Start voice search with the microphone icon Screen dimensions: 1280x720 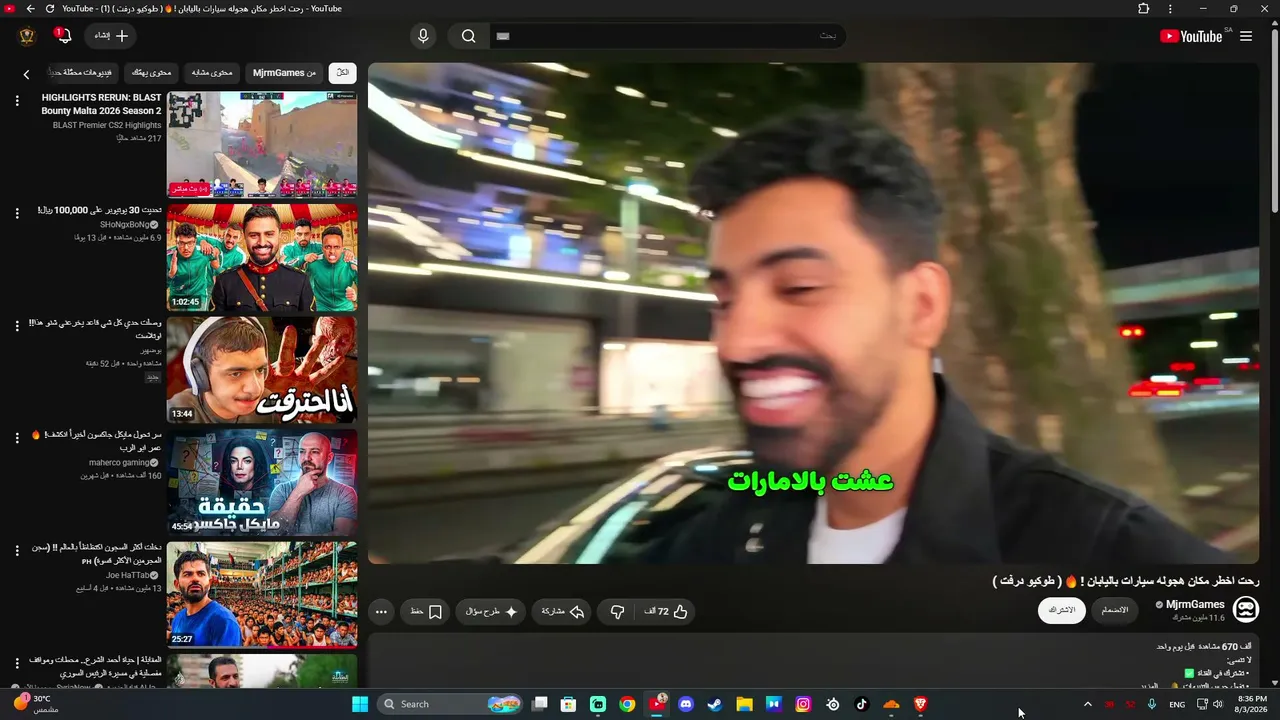click(x=423, y=36)
